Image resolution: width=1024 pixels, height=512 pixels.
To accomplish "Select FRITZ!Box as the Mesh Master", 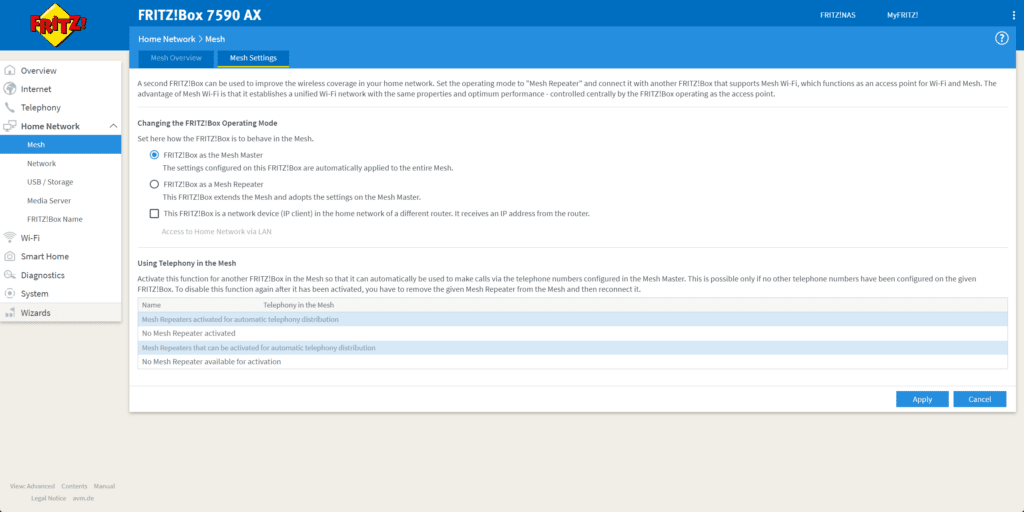I will [154, 155].
